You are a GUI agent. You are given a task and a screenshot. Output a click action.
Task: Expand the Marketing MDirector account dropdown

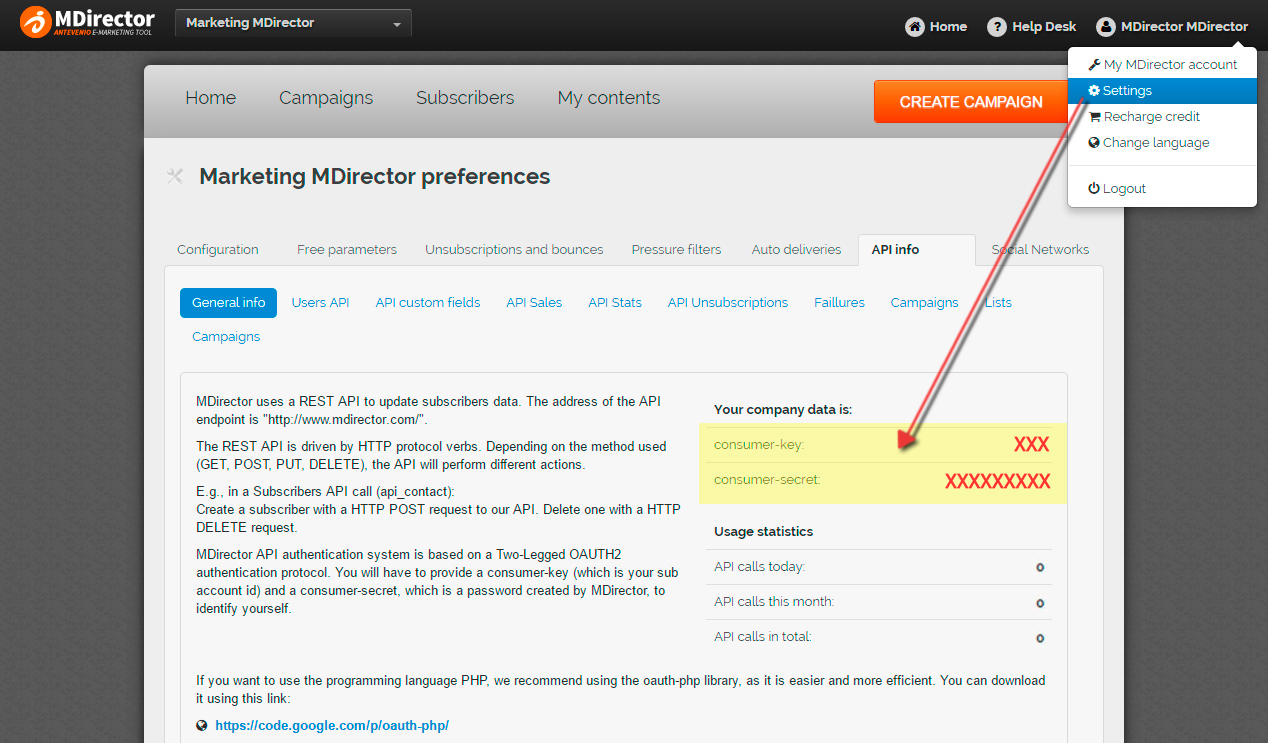pyautogui.click(x=293, y=23)
